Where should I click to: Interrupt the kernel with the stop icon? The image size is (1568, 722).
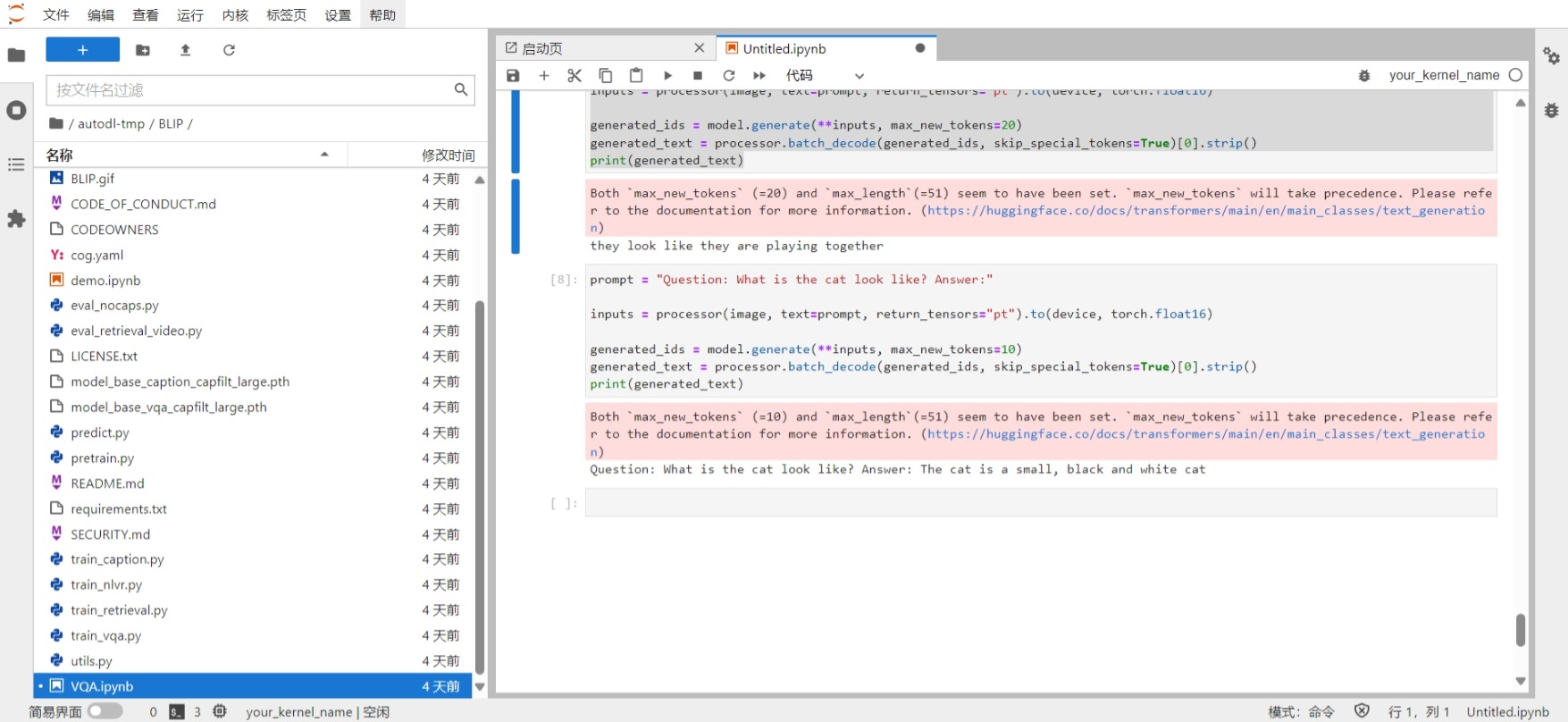698,76
